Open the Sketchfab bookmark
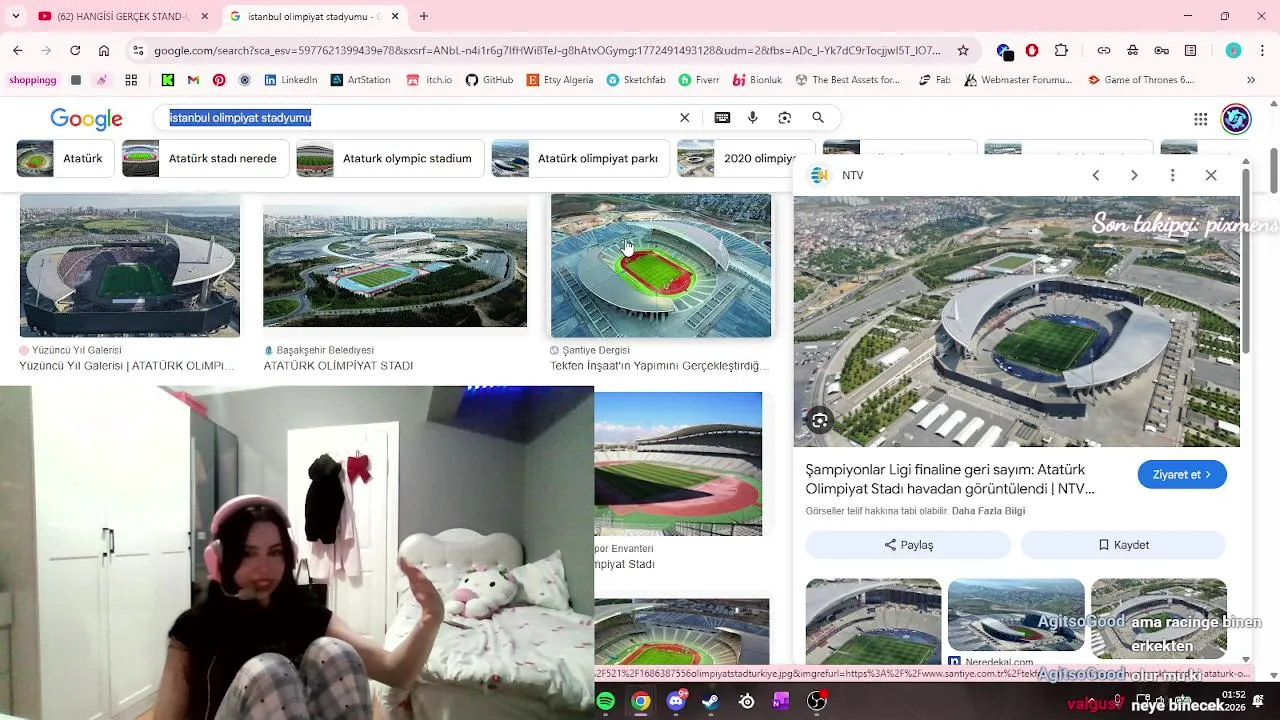The height and width of the screenshot is (720, 1280). 636,80
